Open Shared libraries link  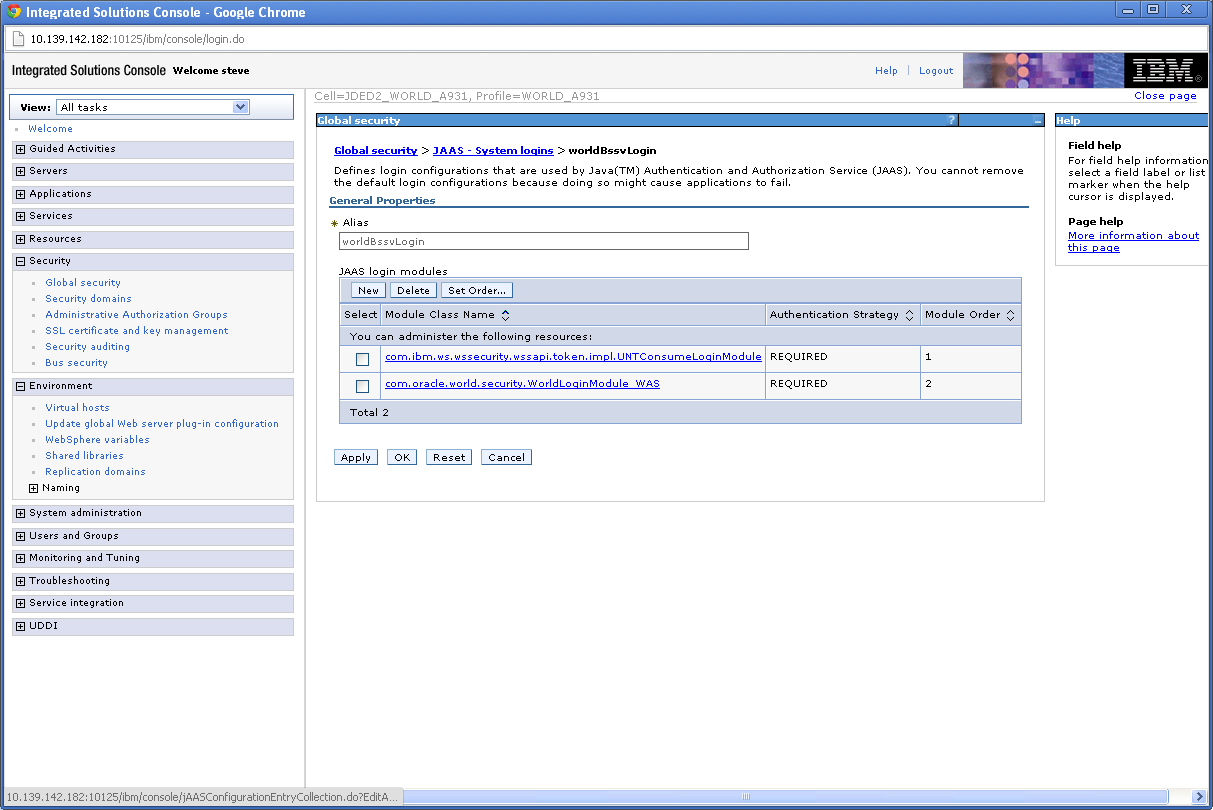click(x=84, y=456)
